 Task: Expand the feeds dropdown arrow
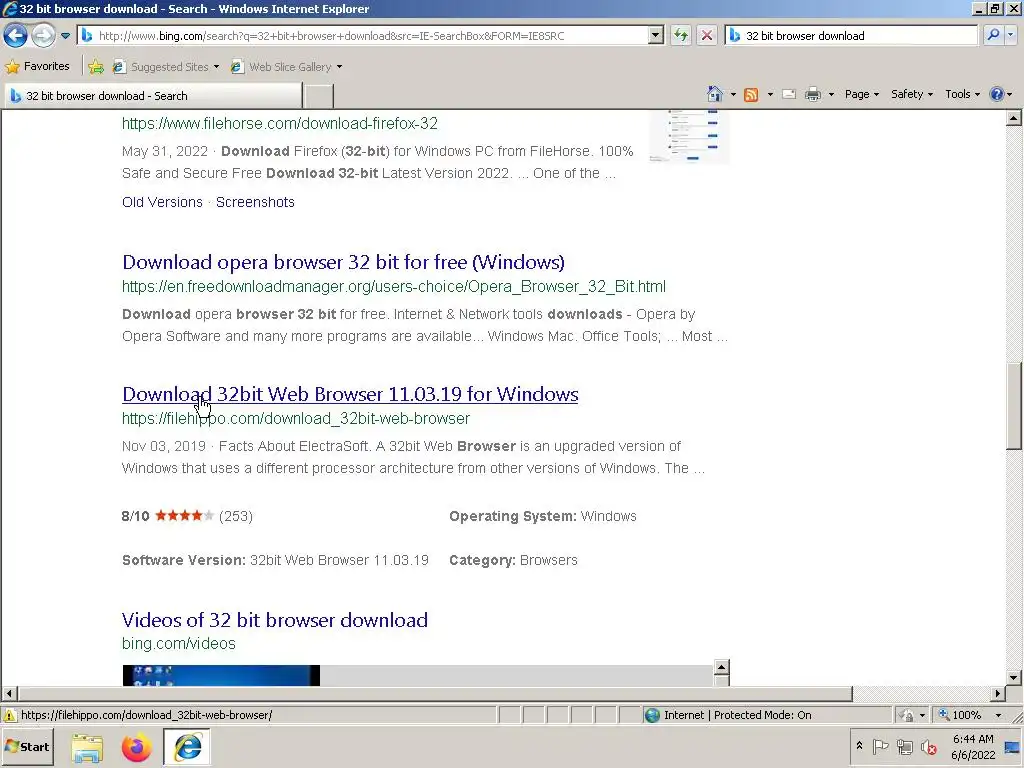point(770,95)
